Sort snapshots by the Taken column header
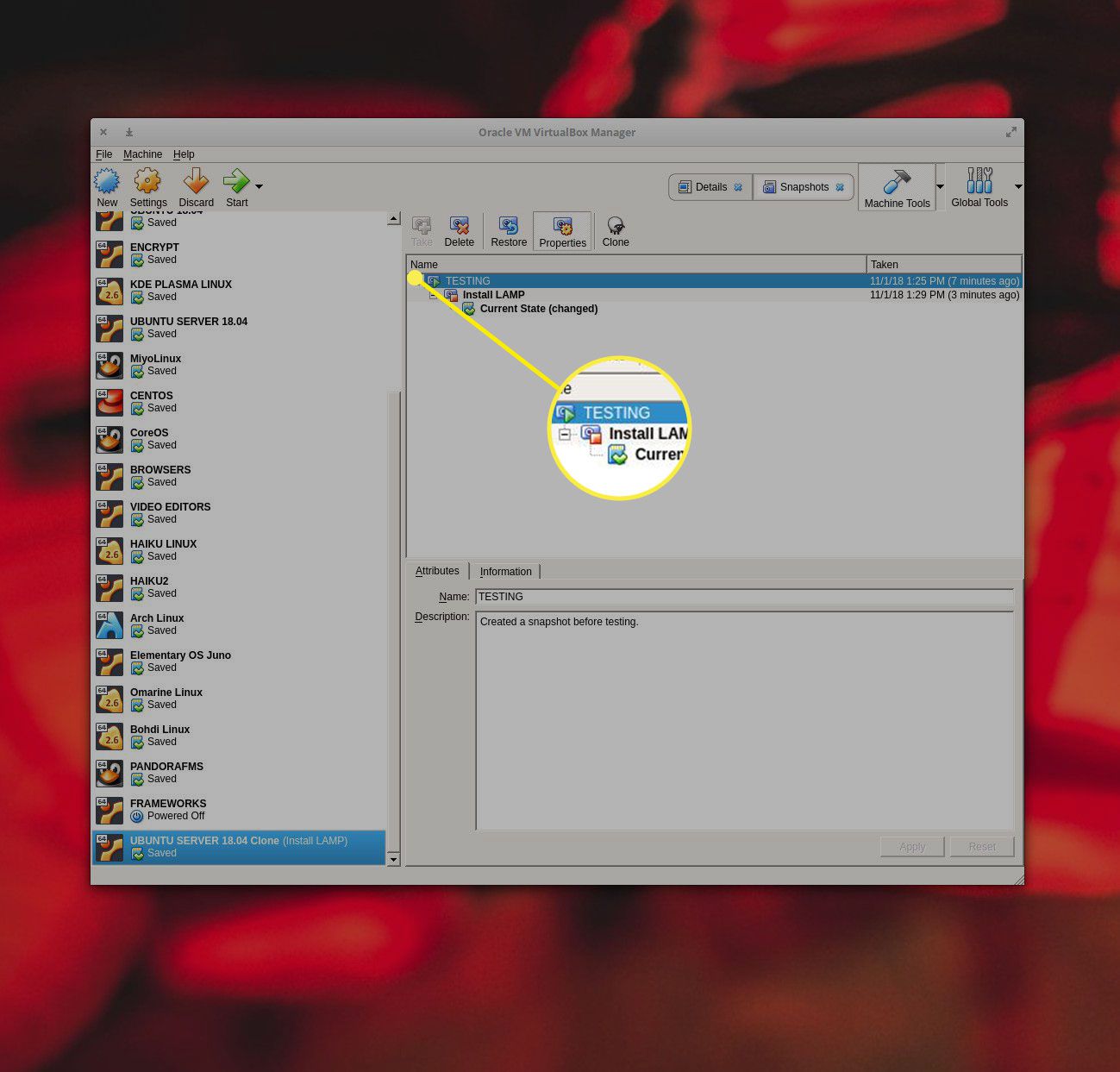This screenshot has height=1072, width=1120. tap(944, 265)
